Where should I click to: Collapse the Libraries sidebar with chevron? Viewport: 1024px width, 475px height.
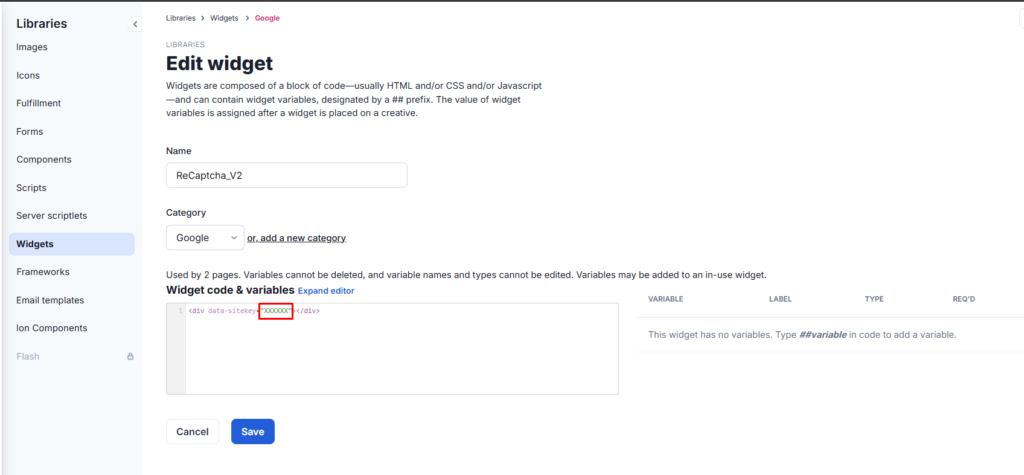[135, 24]
